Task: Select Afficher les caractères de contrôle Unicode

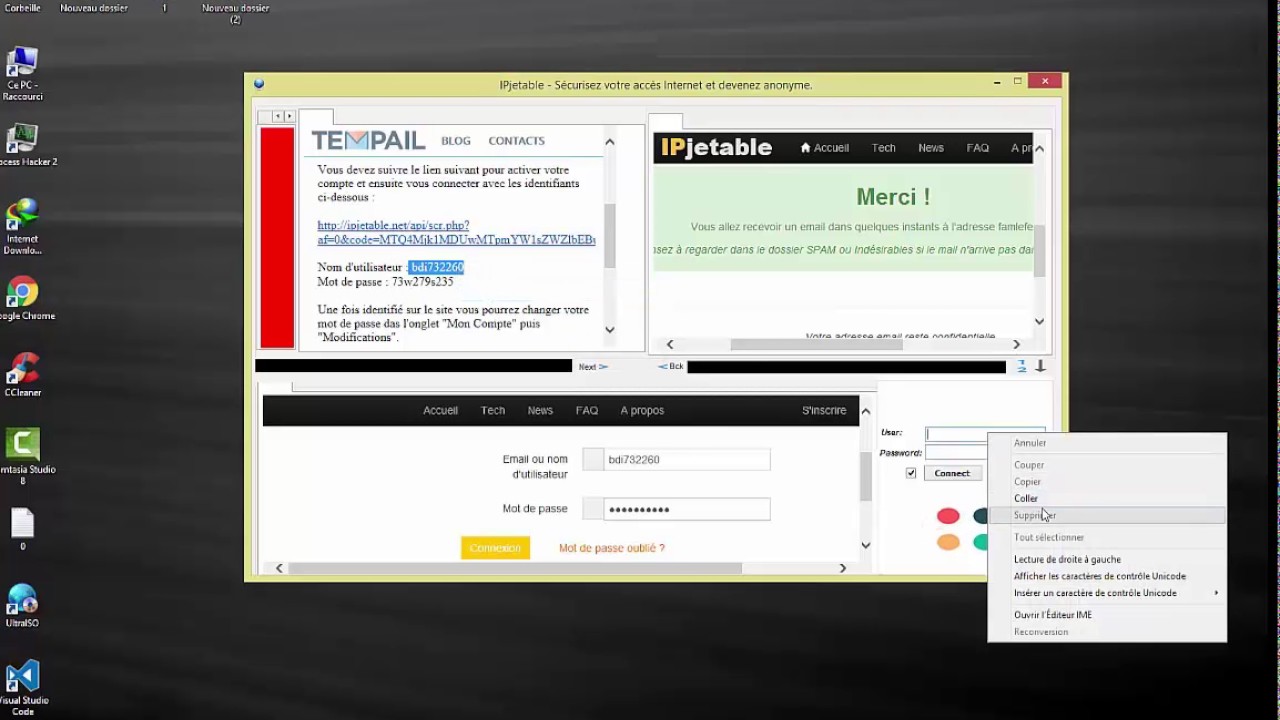Action: point(1106,576)
